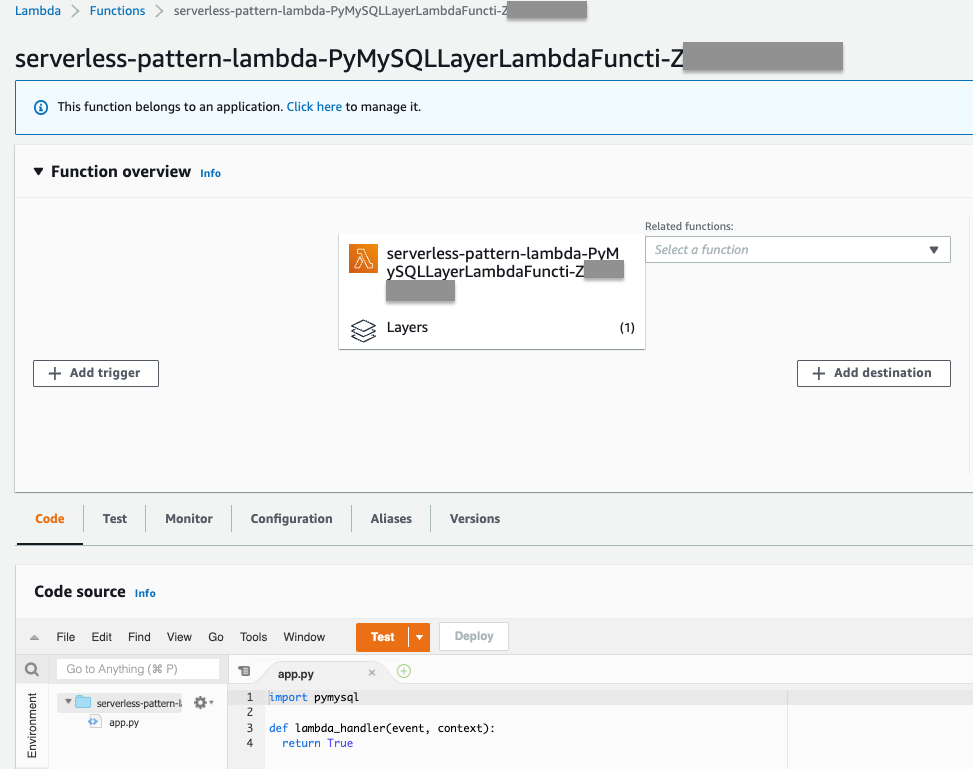Open the Test button dropdown arrow

point(419,637)
